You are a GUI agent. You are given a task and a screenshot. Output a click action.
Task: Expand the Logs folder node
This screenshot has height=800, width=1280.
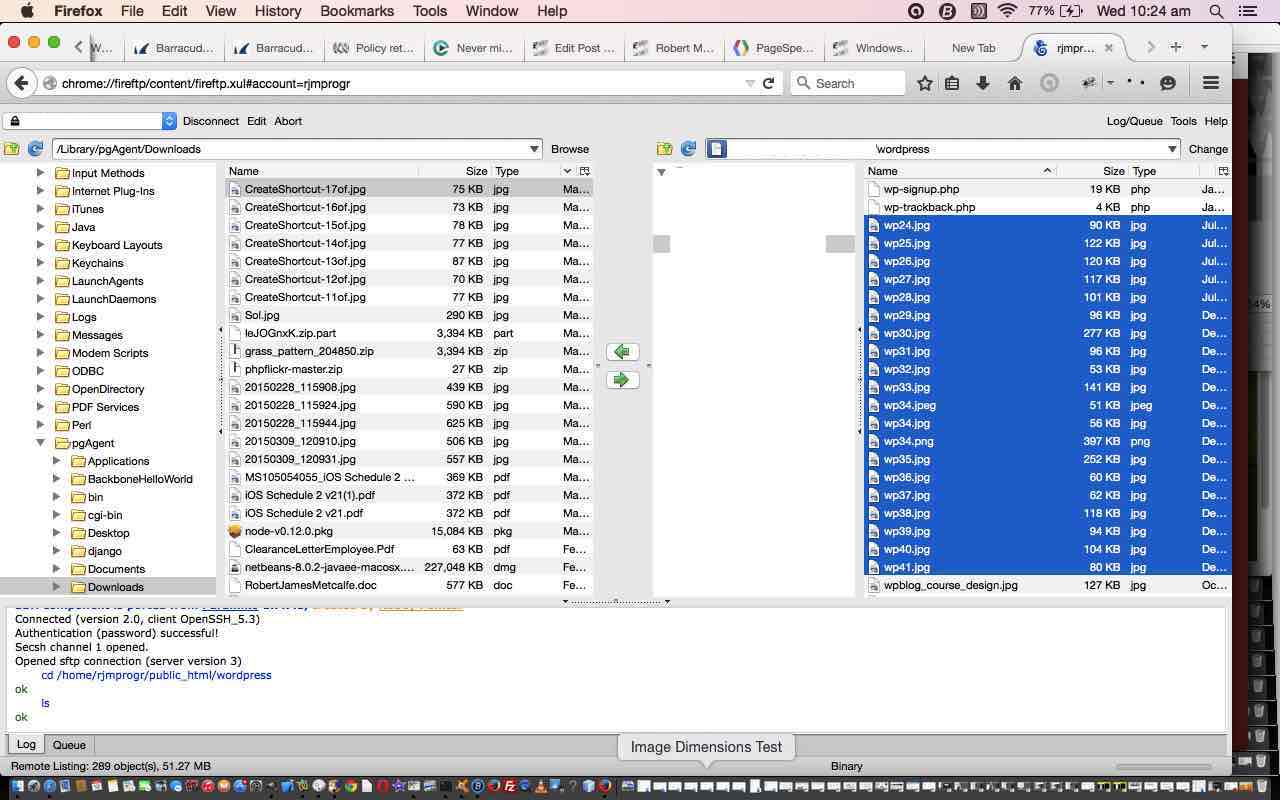coord(41,317)
